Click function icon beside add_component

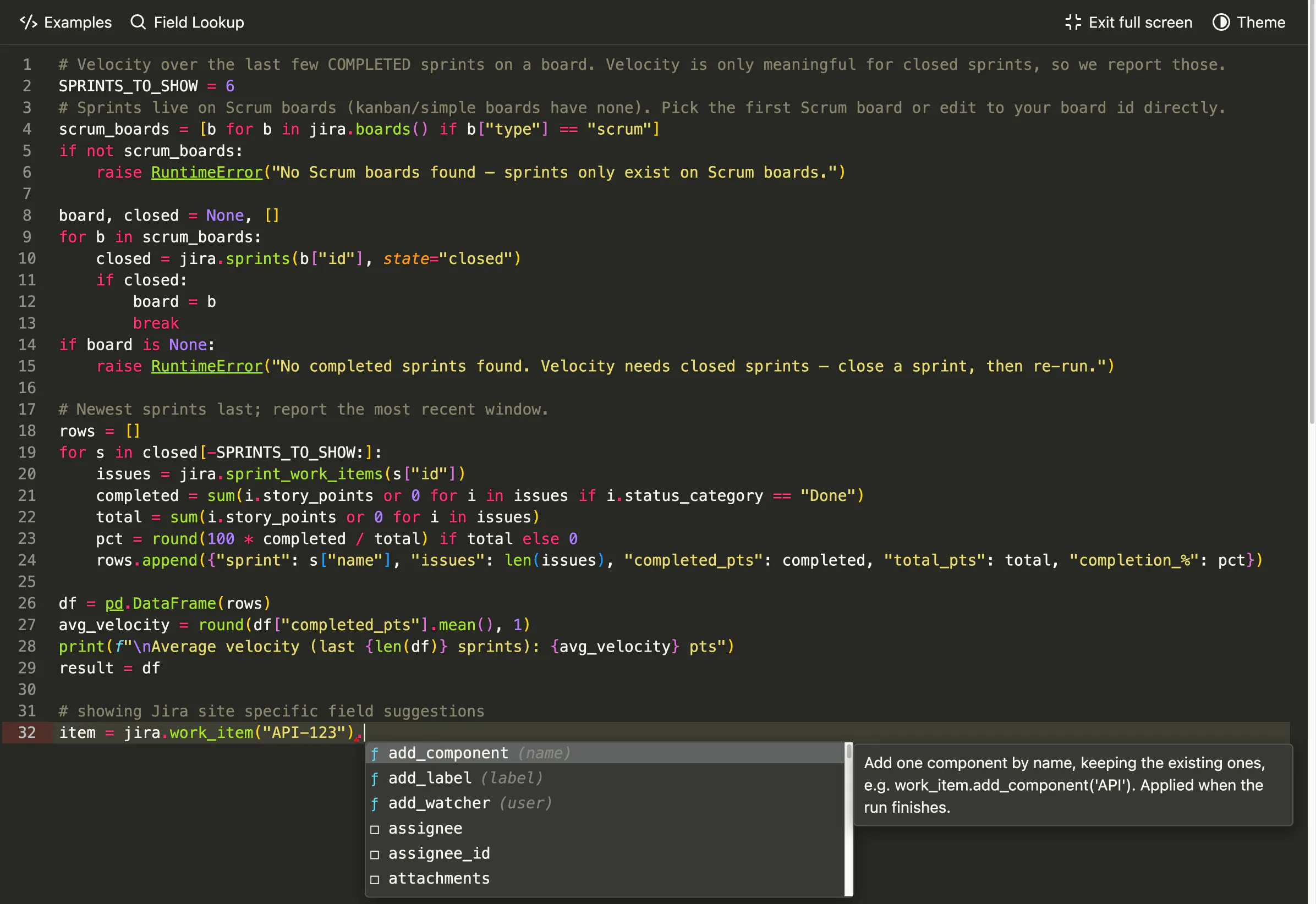(x=375, y=754)
